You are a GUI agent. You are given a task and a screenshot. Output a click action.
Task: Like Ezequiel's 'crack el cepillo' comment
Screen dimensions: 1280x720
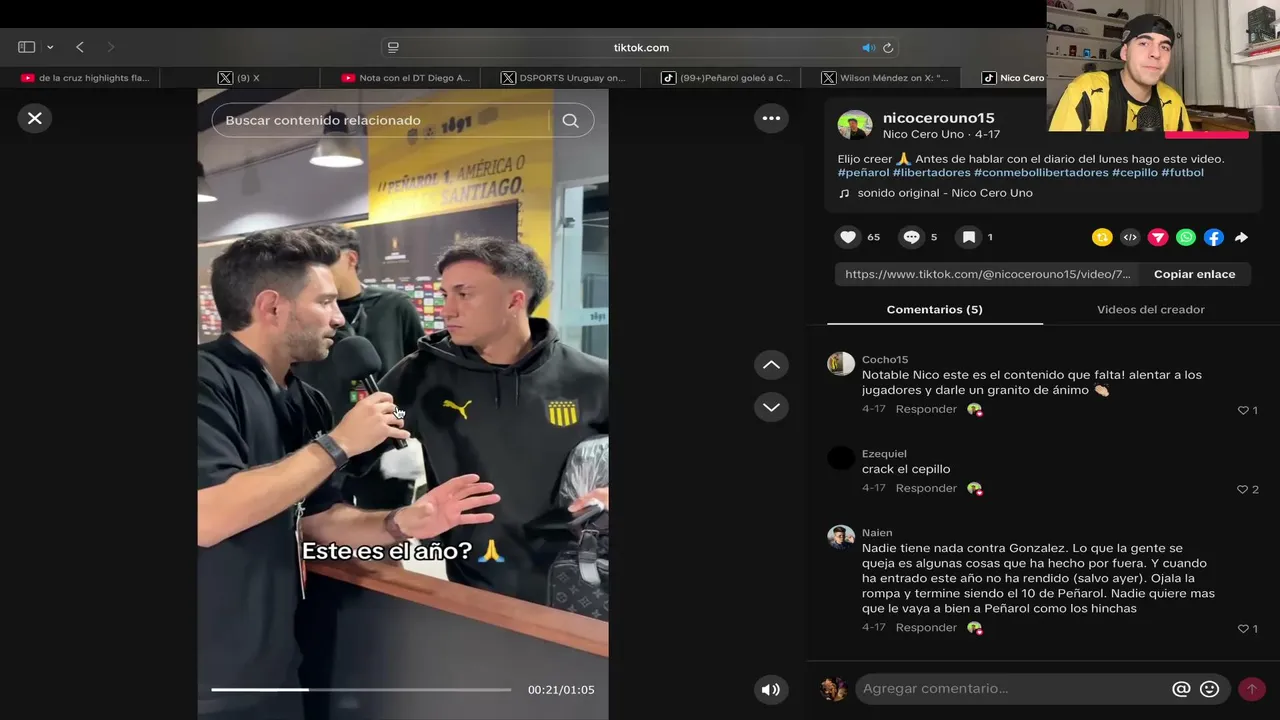(x=1244, y=489)
